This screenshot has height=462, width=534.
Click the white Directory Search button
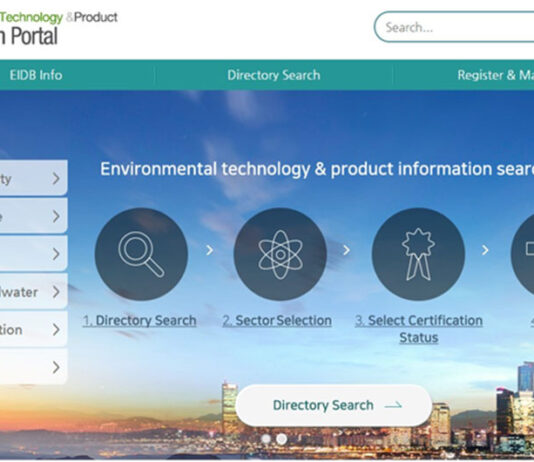pyautogui.click(x=334, y=405)
